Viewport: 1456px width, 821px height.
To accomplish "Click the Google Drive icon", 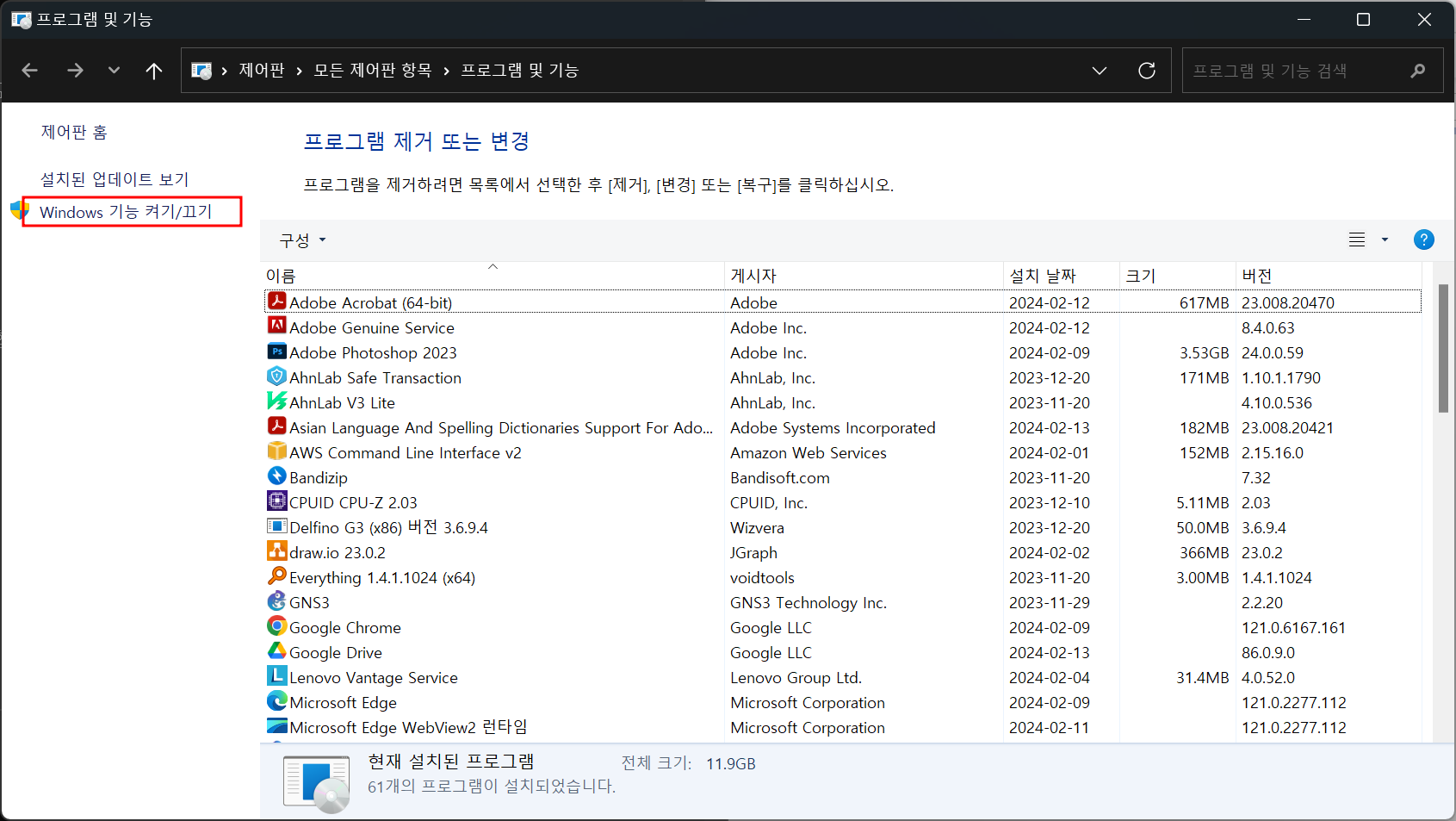I will coord(276,651).
